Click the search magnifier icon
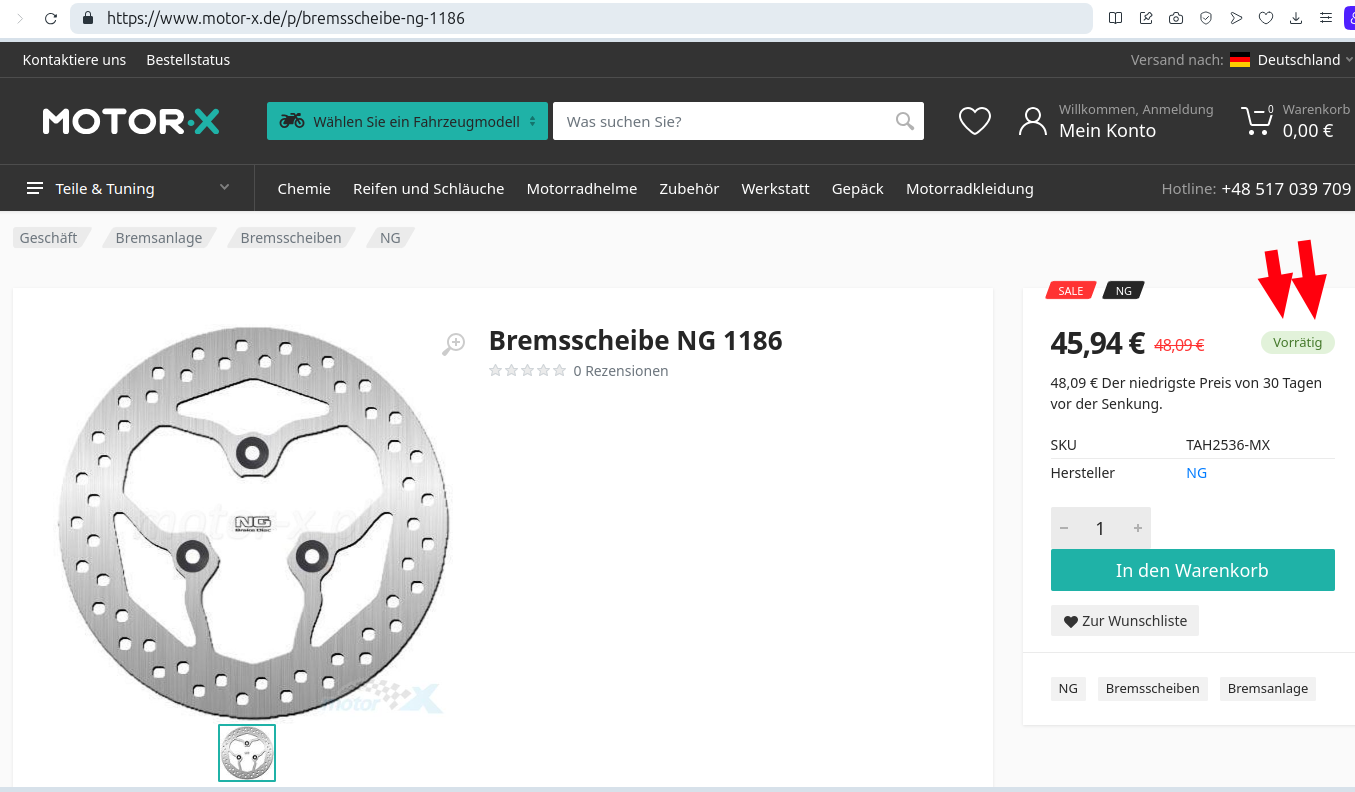Screen dimensions: 1355x792 point(904,121)
